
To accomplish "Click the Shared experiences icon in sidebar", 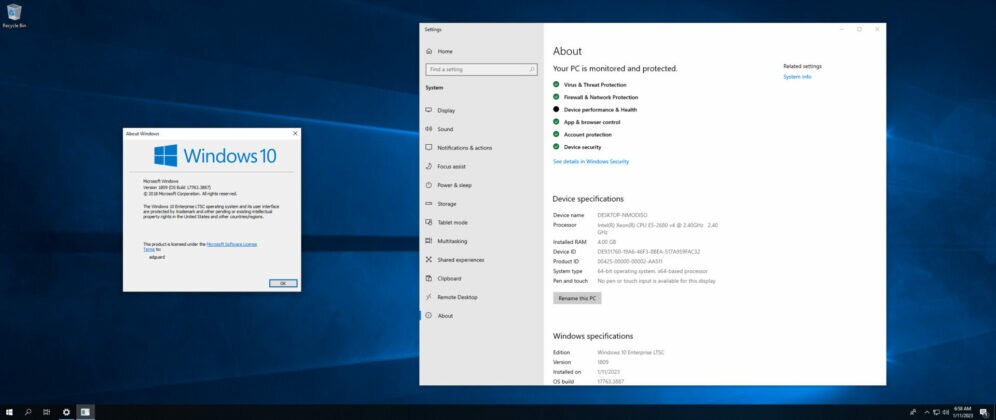I will [x=429, y=259].
